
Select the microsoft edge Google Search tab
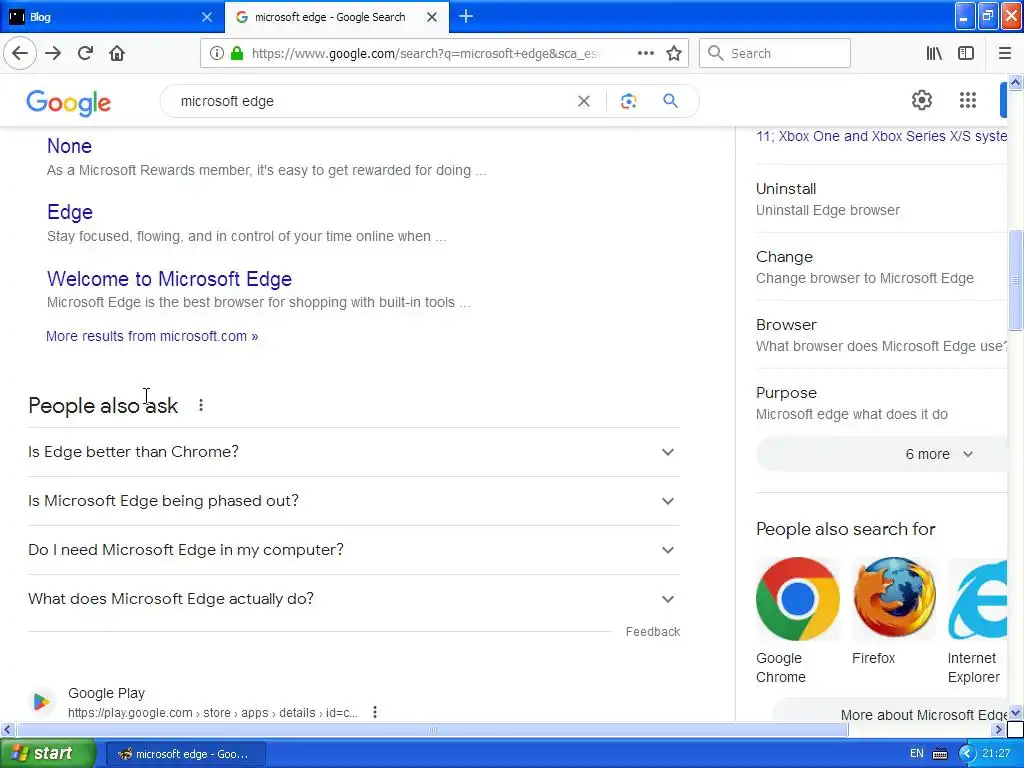click(x=336, y=17)
